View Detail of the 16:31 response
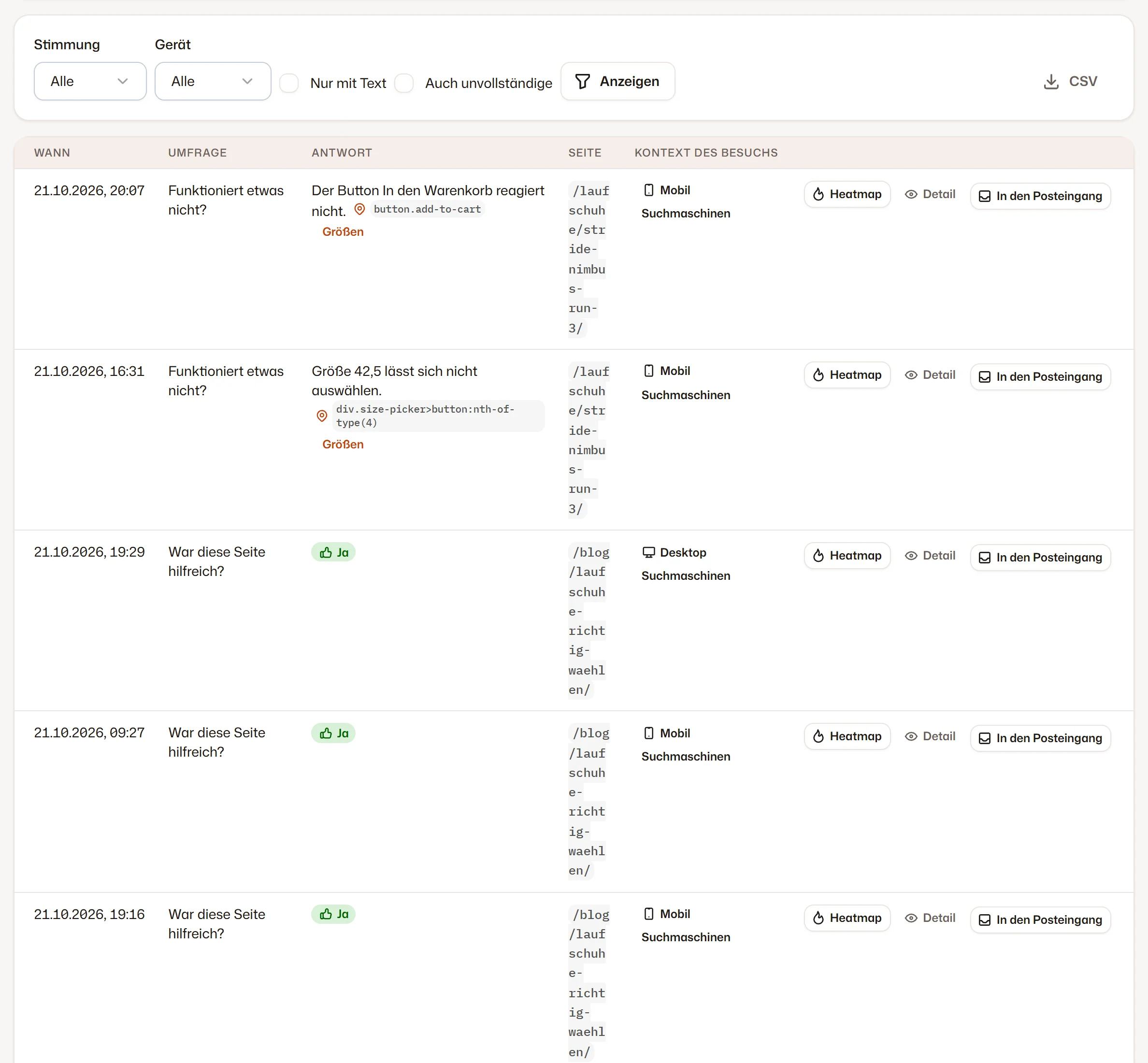The height and width of the screenshot is (1063, 1148). [x=930, y=375]
